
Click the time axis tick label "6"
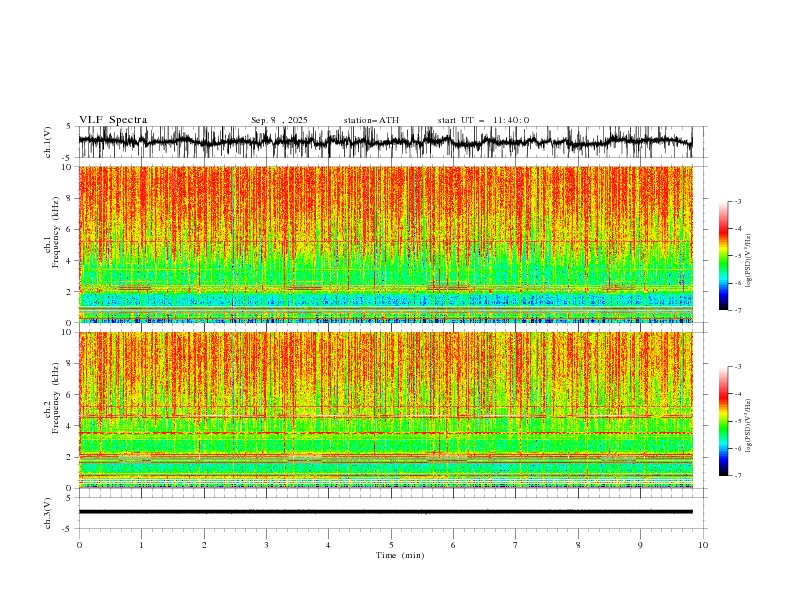tap(453, 545)
